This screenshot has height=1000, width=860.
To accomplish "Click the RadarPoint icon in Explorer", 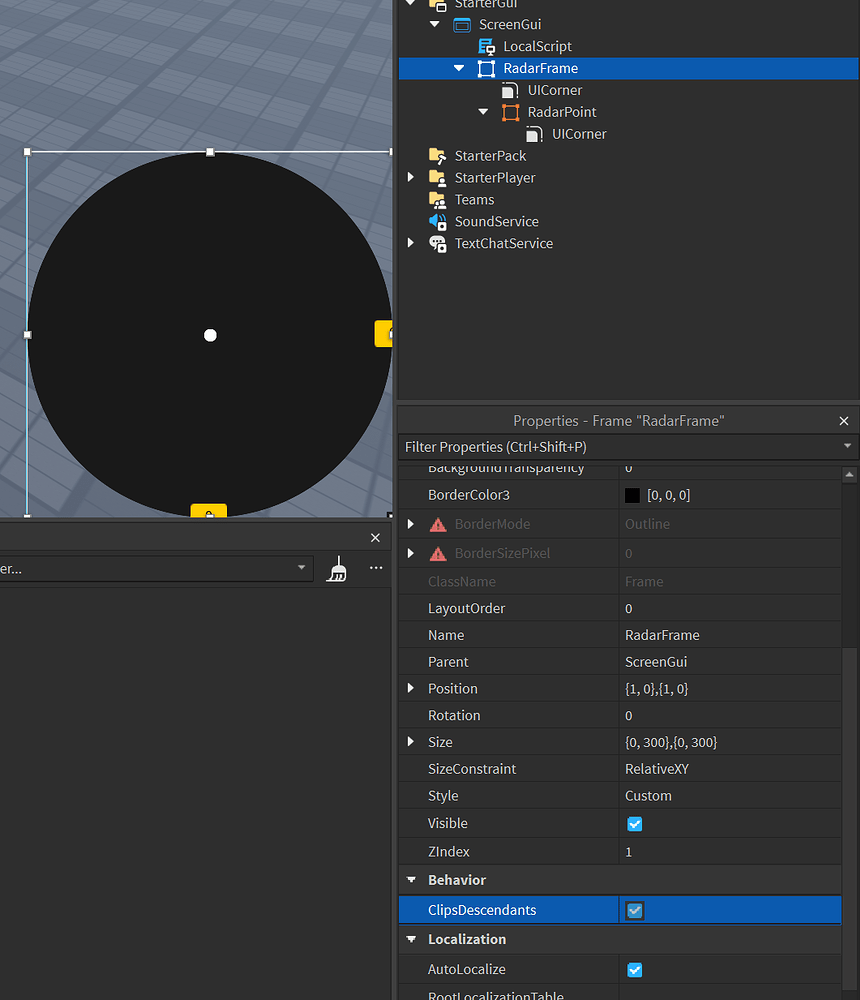I will coord(511,112).
